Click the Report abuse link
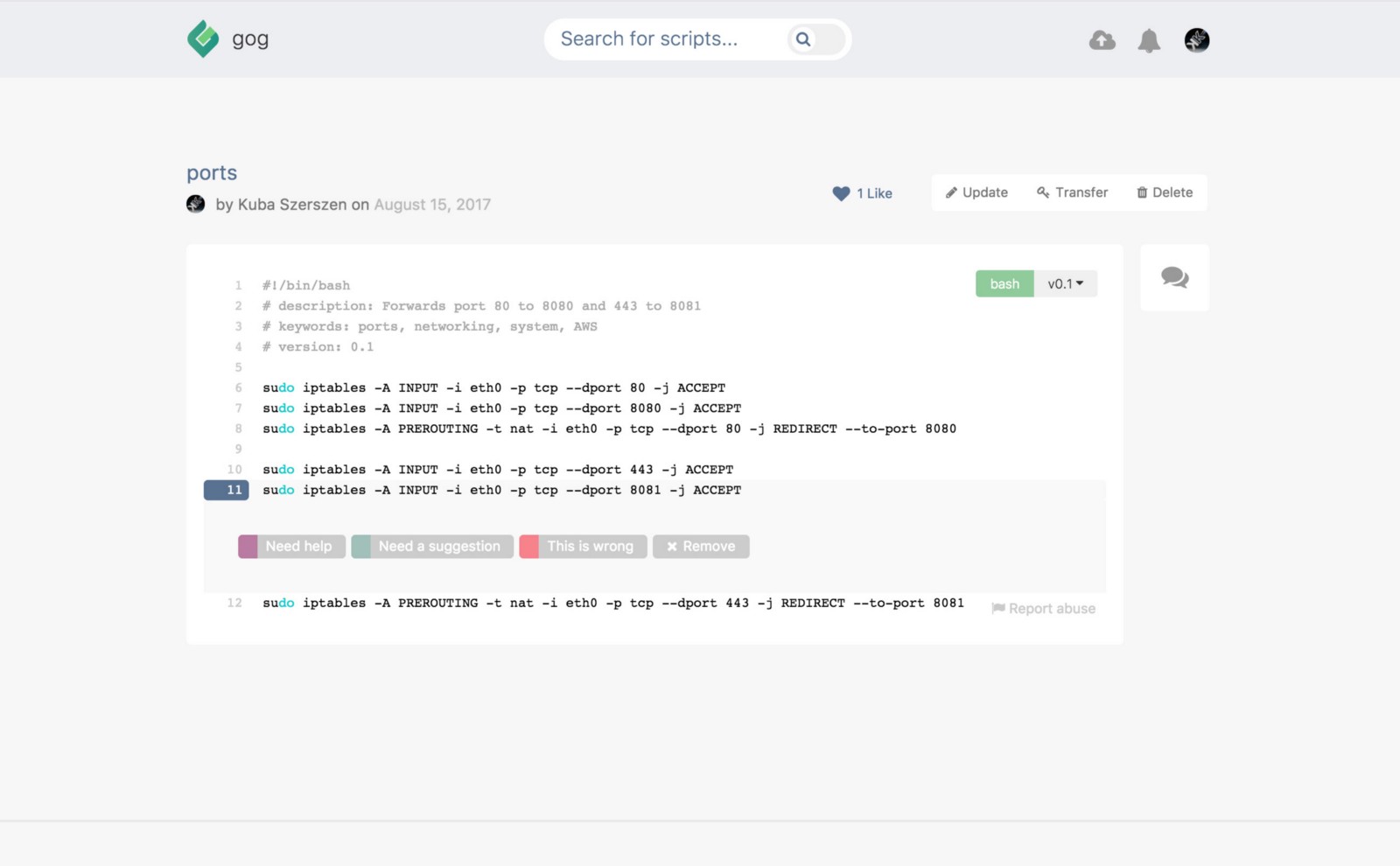This screenshot has width=1400, height=866. coord(1043,609)
